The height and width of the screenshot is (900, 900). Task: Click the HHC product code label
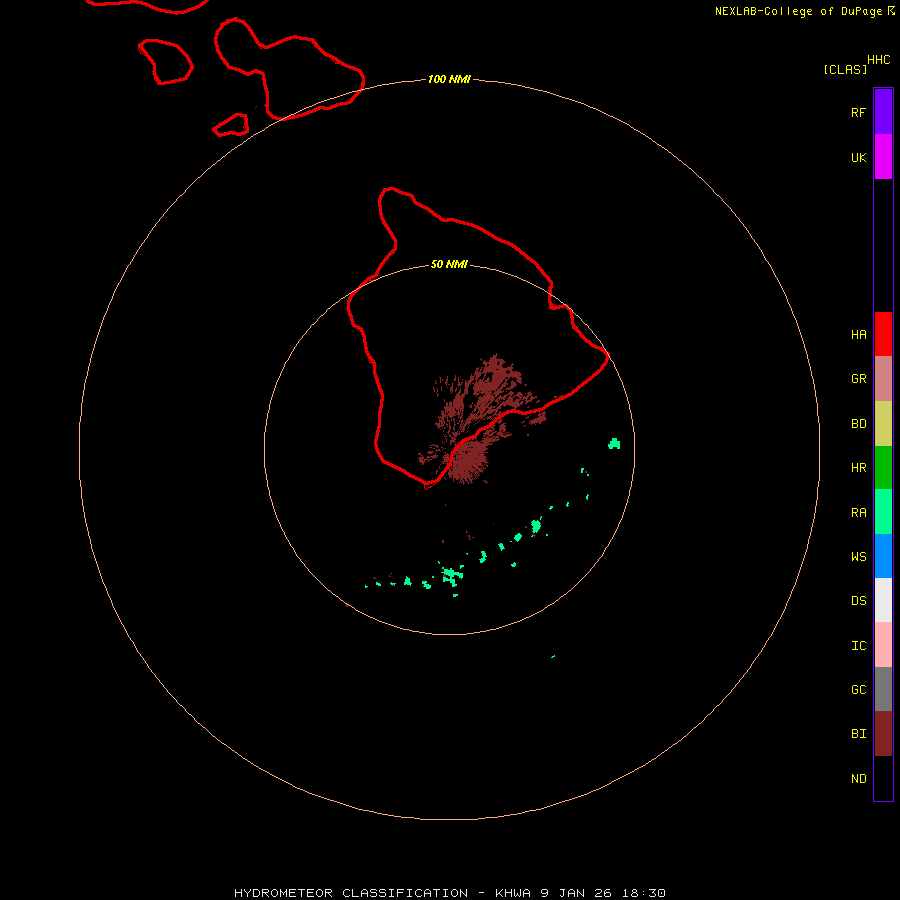click(x=878, y=60)
